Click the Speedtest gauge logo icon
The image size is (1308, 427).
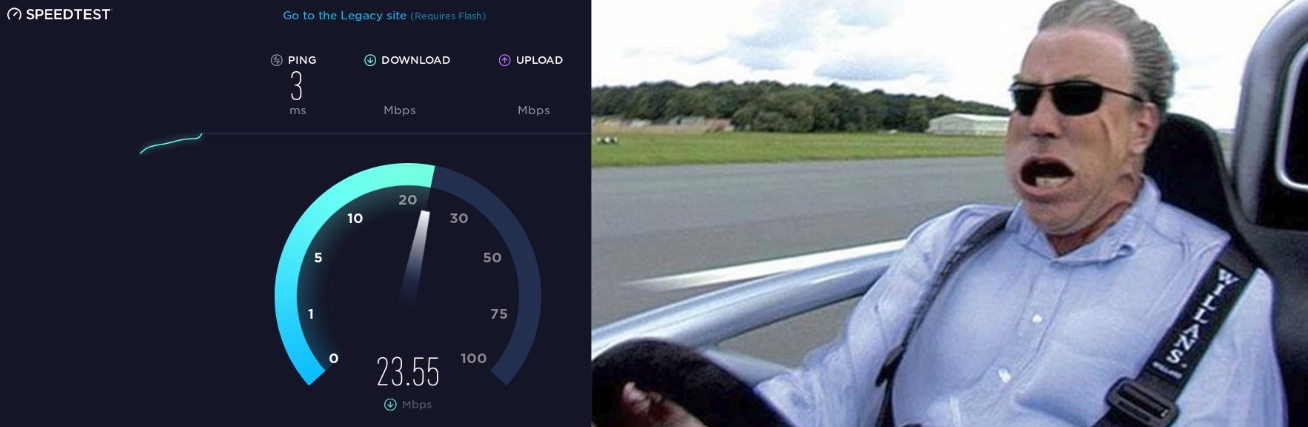(14, 14)
